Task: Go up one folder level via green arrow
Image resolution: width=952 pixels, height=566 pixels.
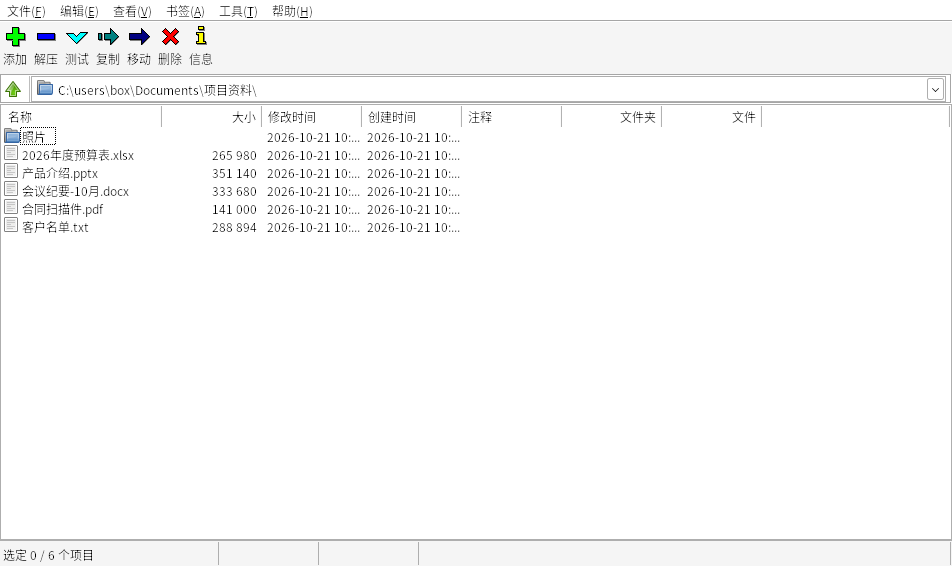Action: (13, 90)
